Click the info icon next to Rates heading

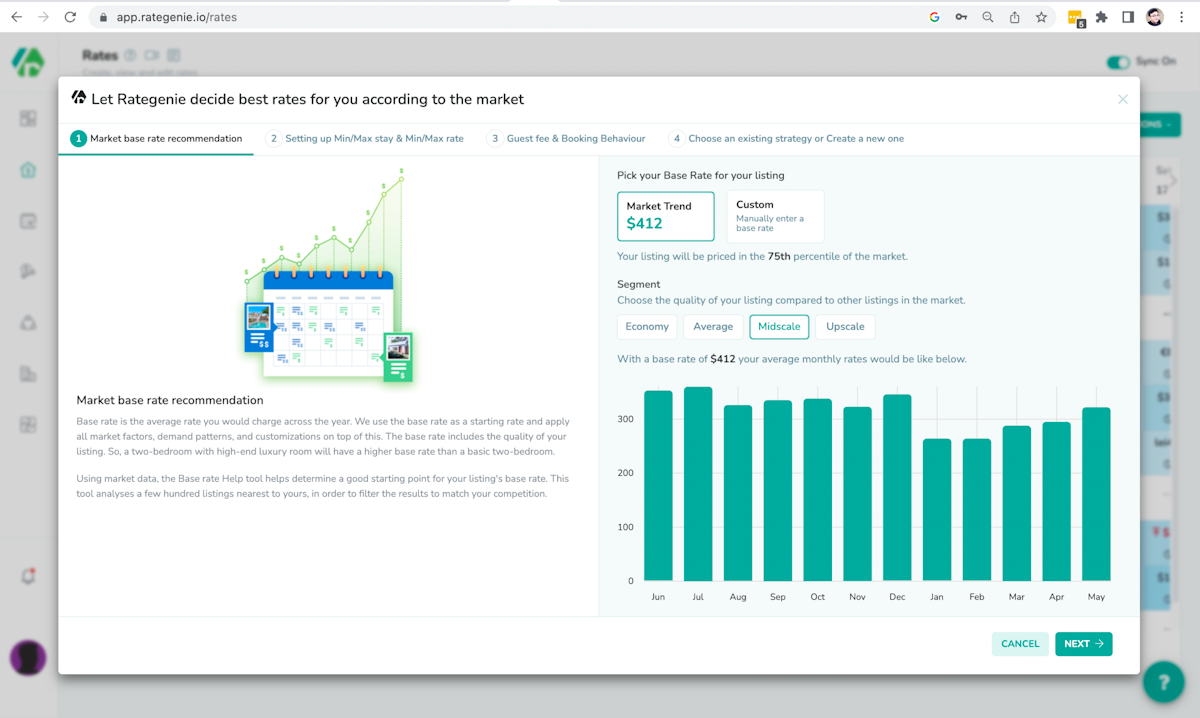pos(130,56)
